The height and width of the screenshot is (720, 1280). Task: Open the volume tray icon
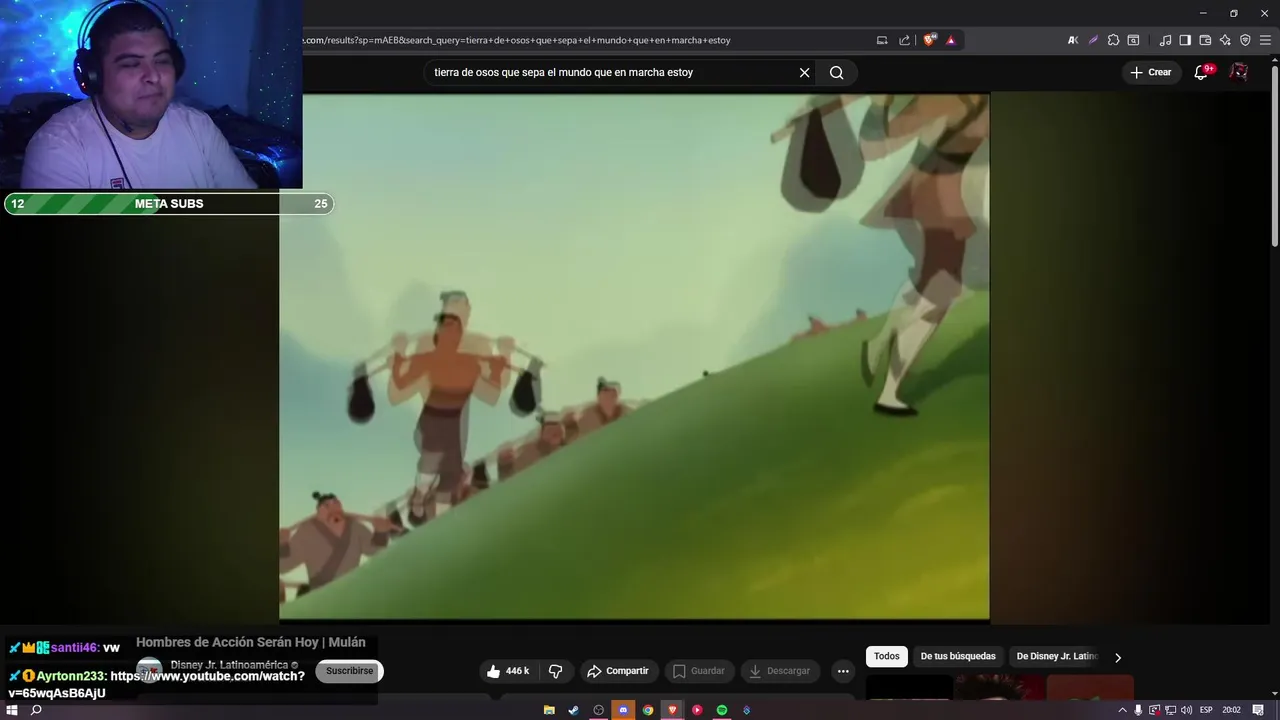(x=1186, y=710)
